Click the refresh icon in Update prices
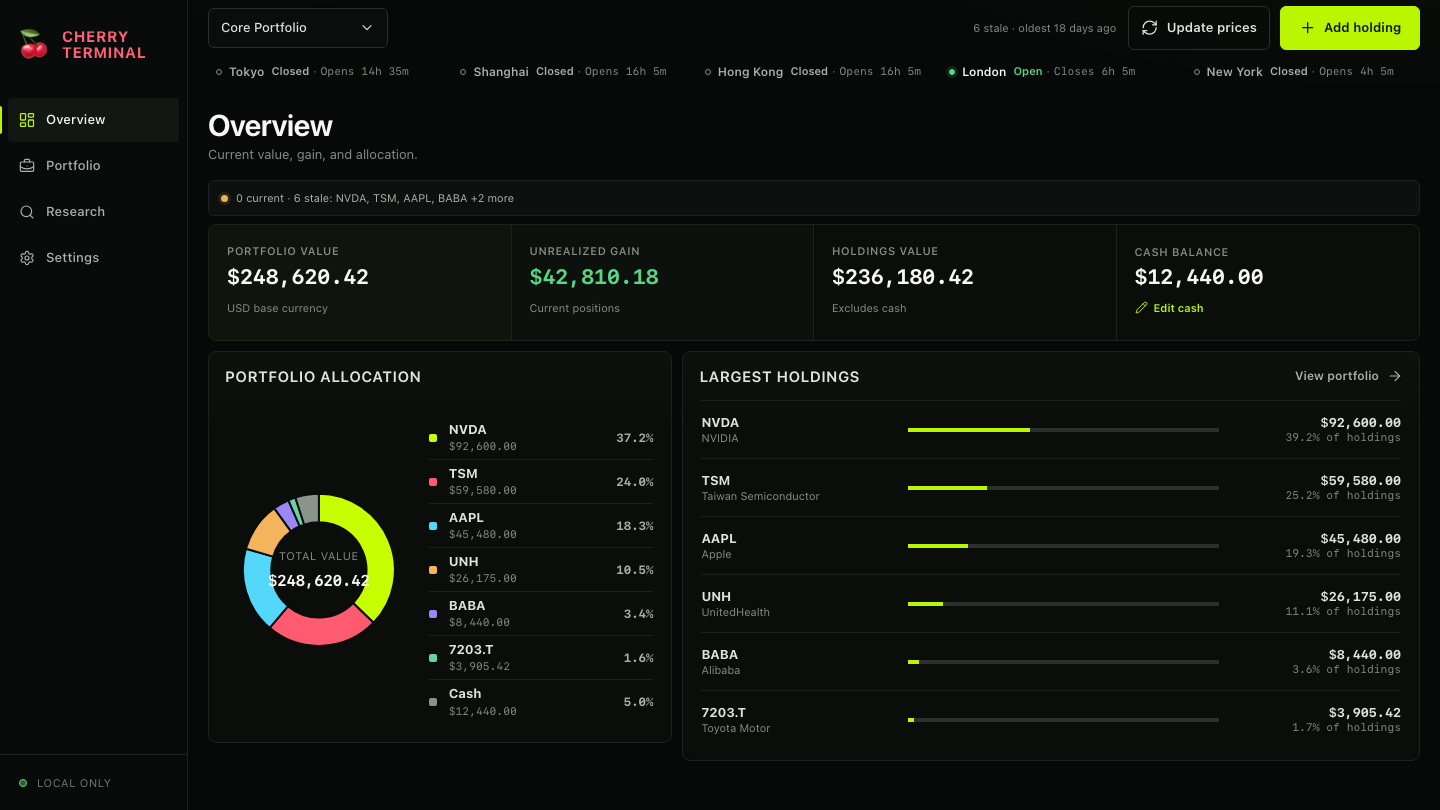 point(1150,28)
